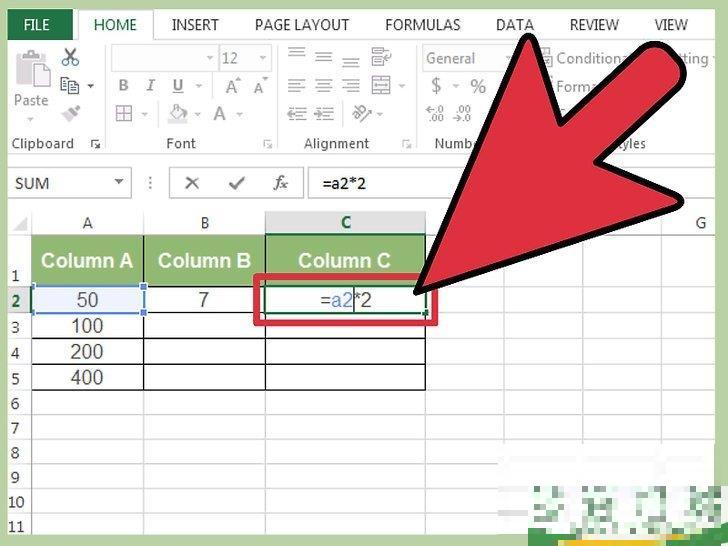This screenshot has height=546, width=728.
Task: Open the Paste options dropdown arrow
Action: click(31, 120)
